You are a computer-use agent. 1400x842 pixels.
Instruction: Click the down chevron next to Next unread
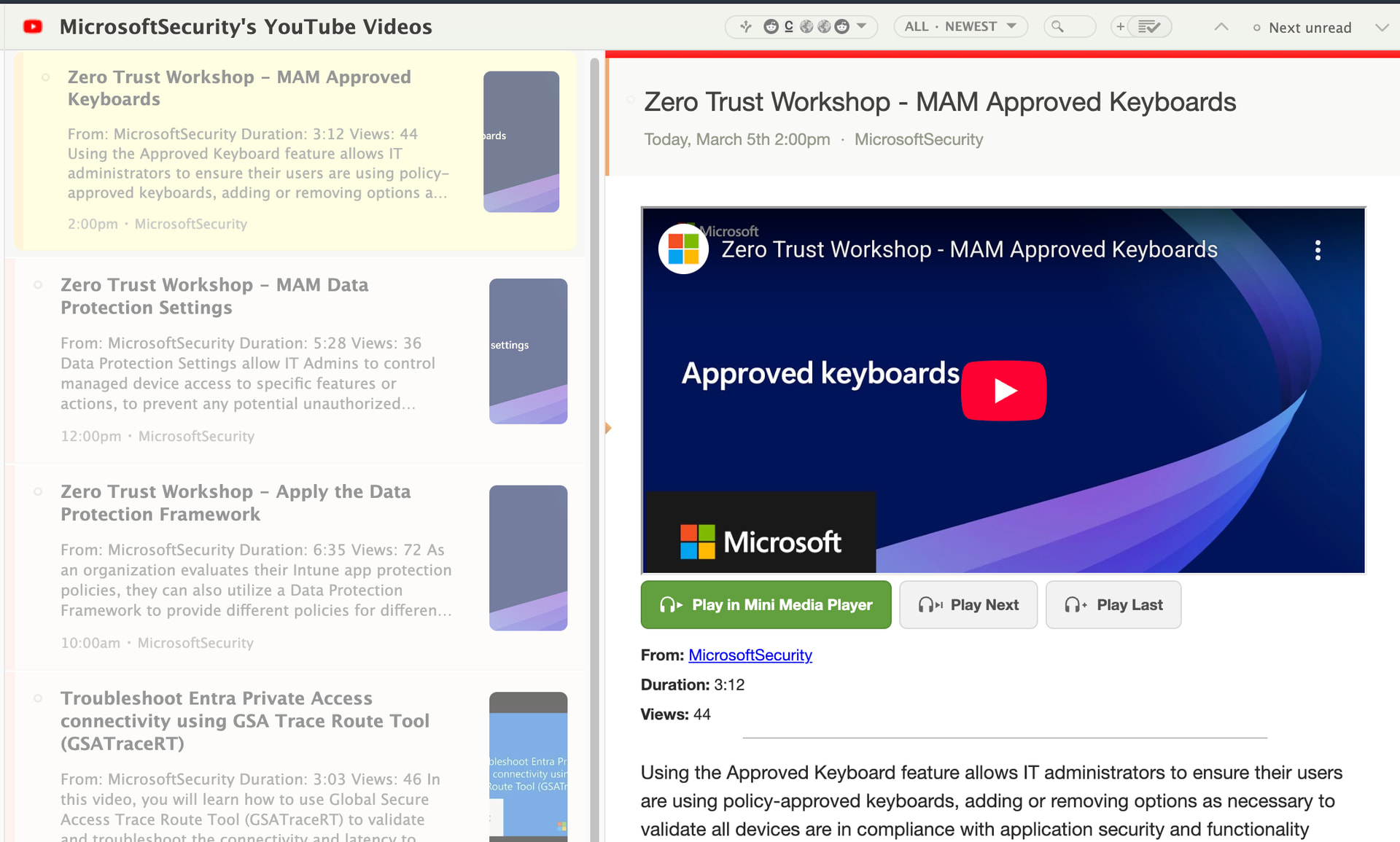click(1381, 28)
